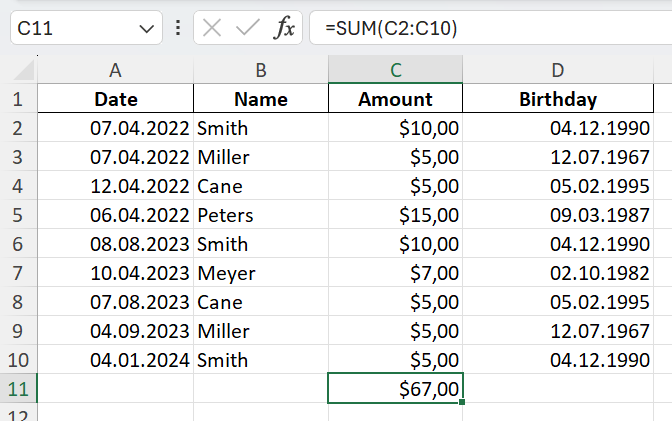Select birthday 12.07.1967 in row 9
The image size is (672, 421).
click(x=558, y=331)
